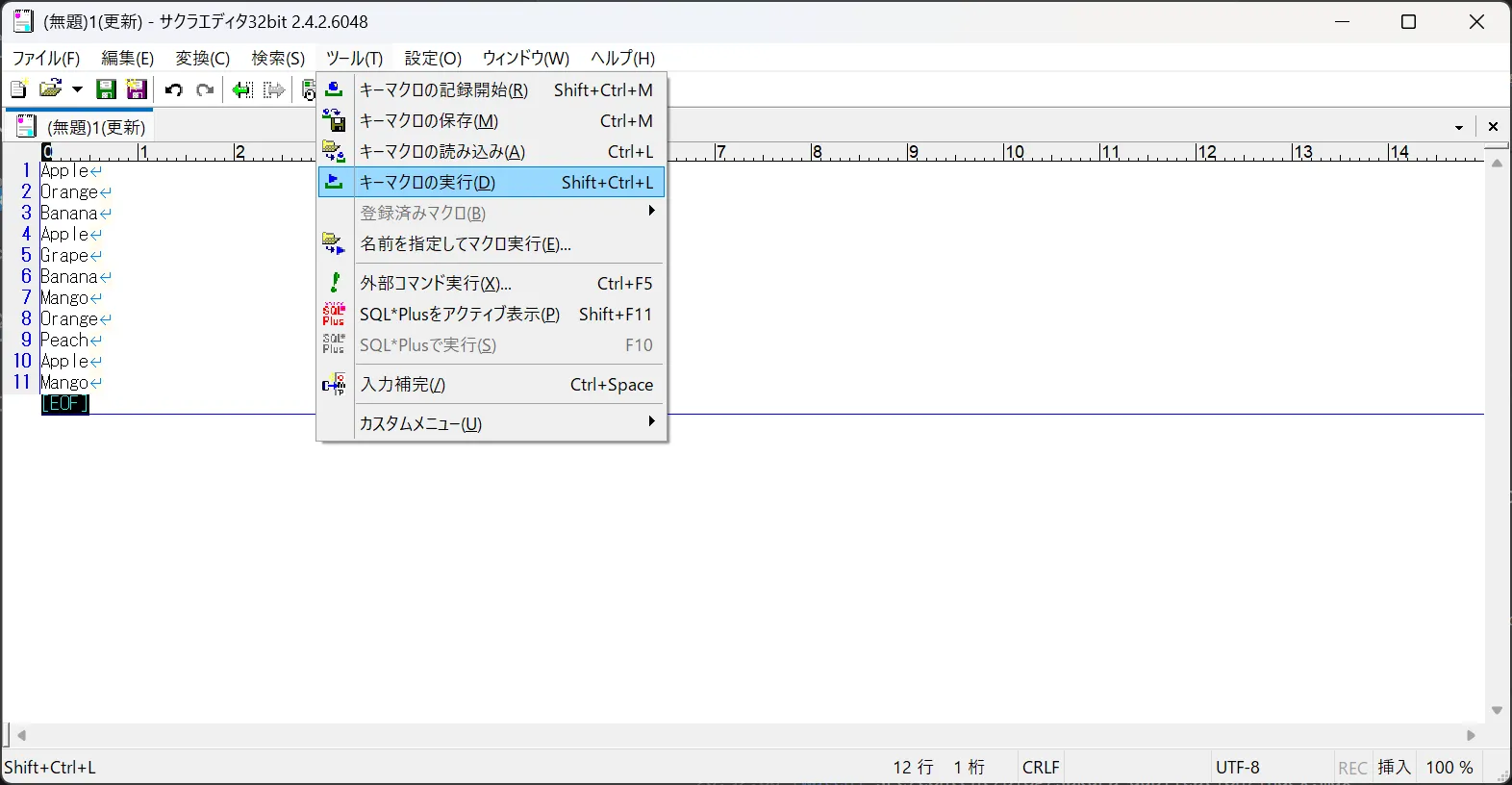Screen dimensions: 1512x785
Task: Click the CRLF line ending indicator
Action: (x=1041, y=768)
